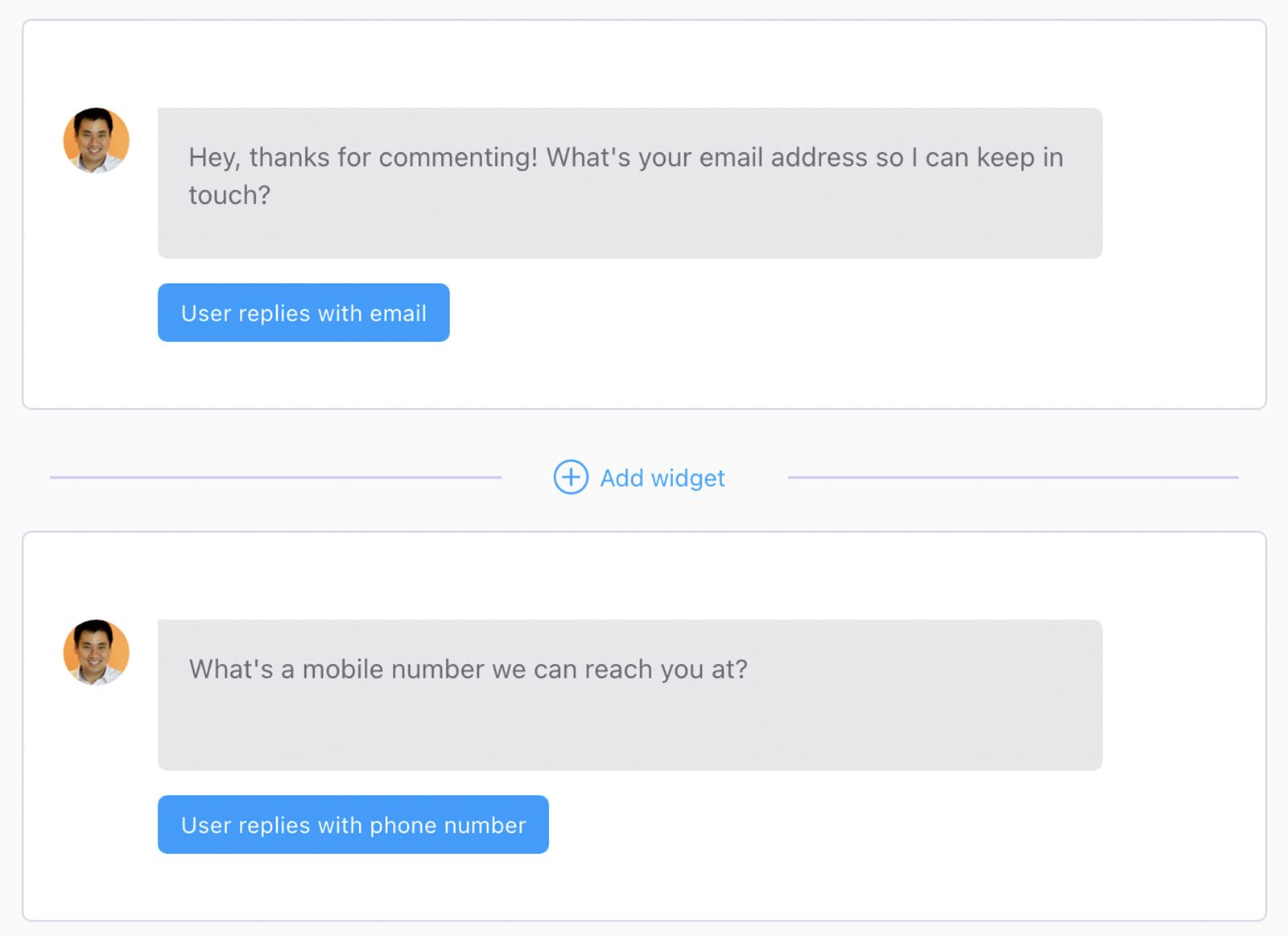Viewport: 1288px width, 936px height.
Task: Click empty card space right of the email message bubble
Action: [x=1183, y=183]
